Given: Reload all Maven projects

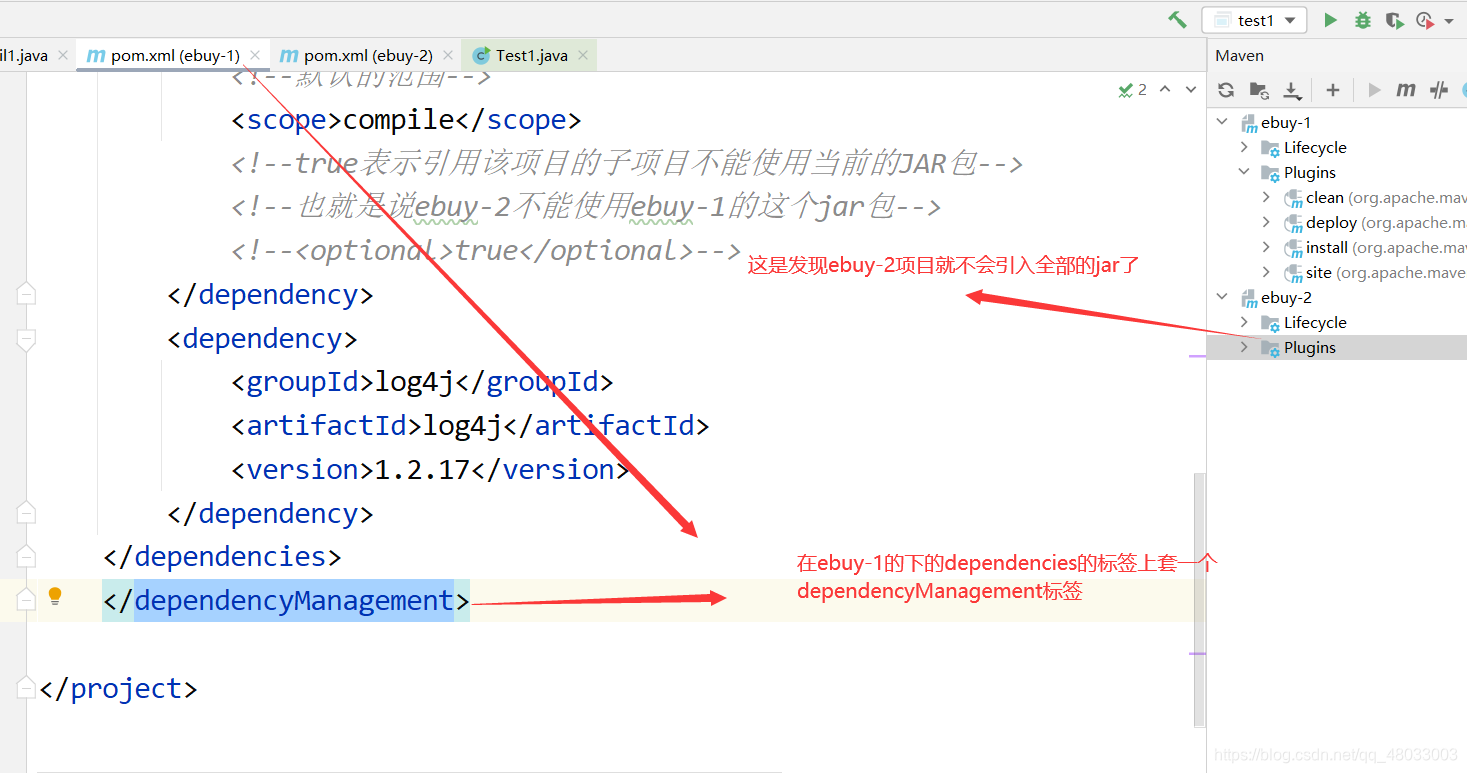Looking at the screenshot, I should pyautogui.click(x=1226, y=90).
